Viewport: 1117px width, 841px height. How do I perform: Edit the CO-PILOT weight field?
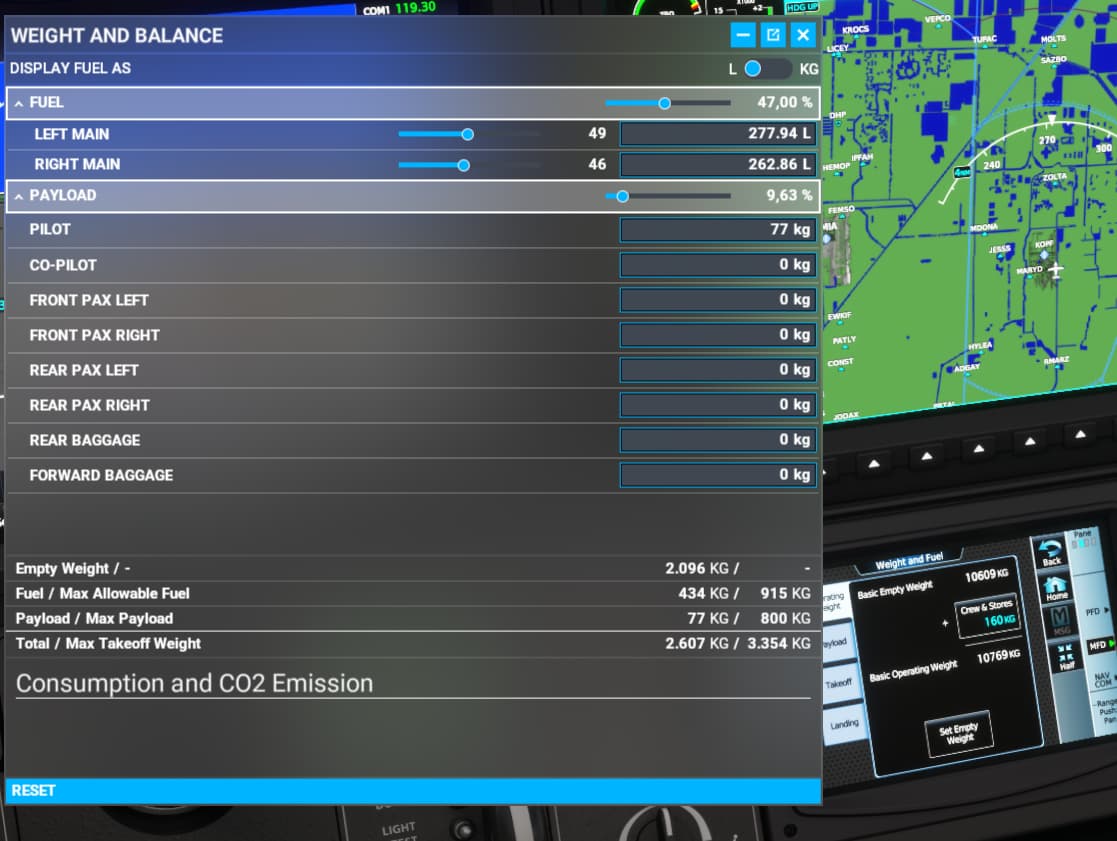[718, 265]
